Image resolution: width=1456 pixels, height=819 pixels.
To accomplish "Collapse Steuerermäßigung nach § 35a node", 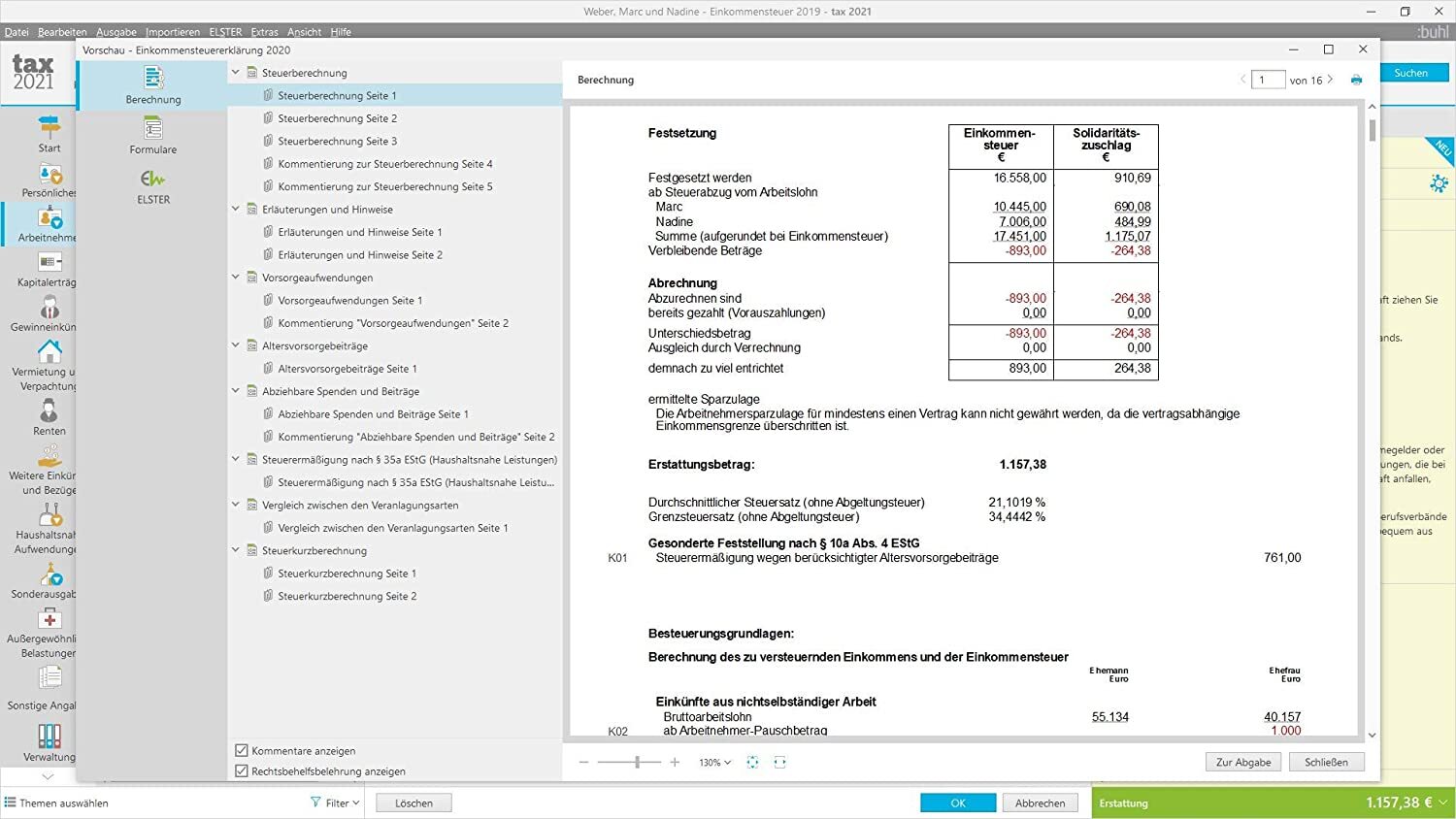I will point(236,459).
